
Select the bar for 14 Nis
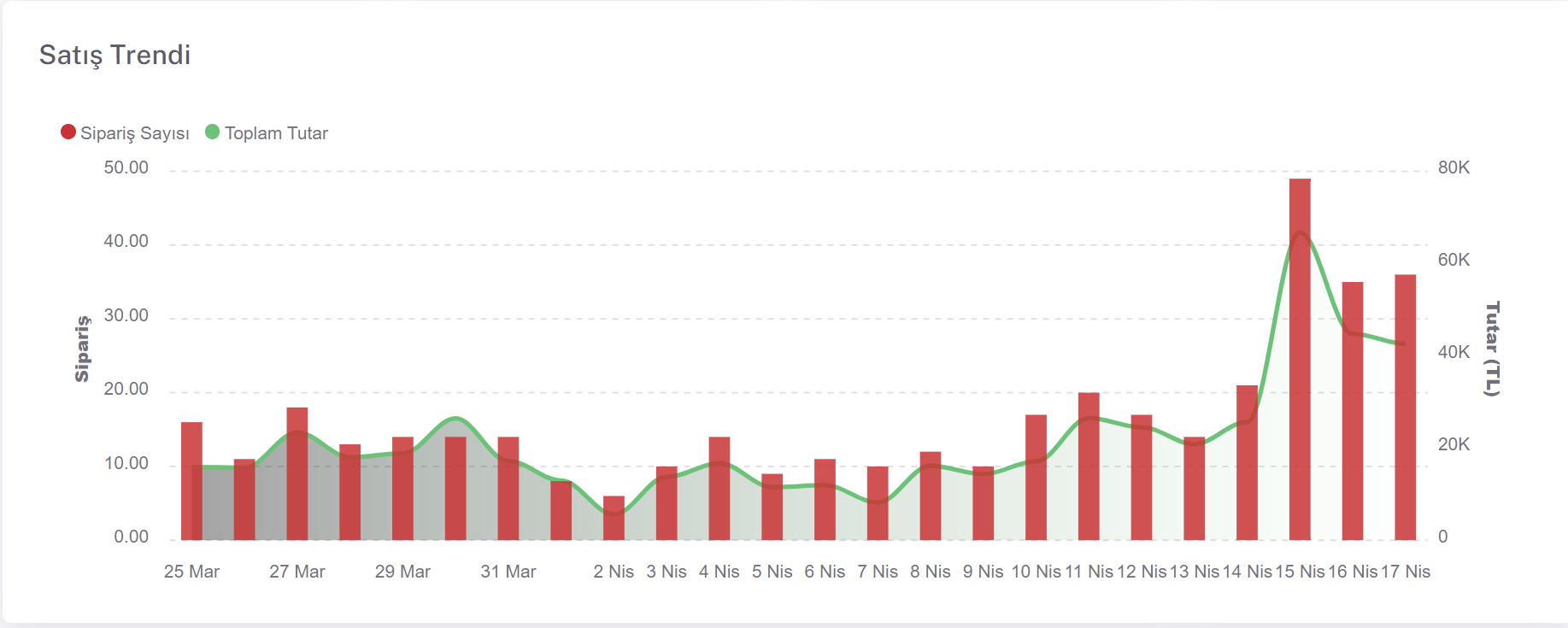pos(1247,462)
